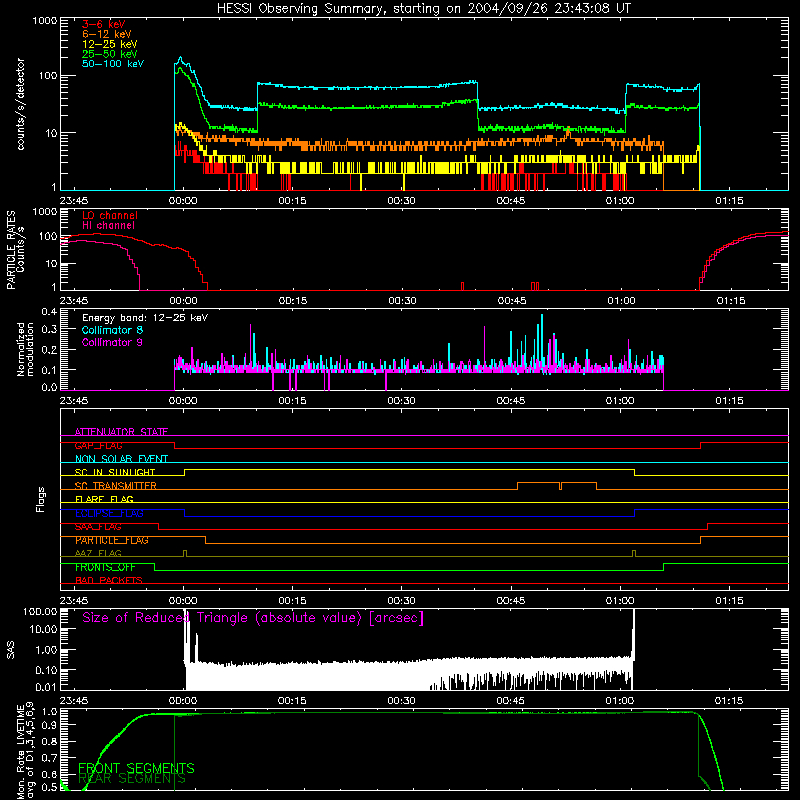This screenshot has height=800, width=800.
Task: Click the SAS axis label
Action: 11,650
